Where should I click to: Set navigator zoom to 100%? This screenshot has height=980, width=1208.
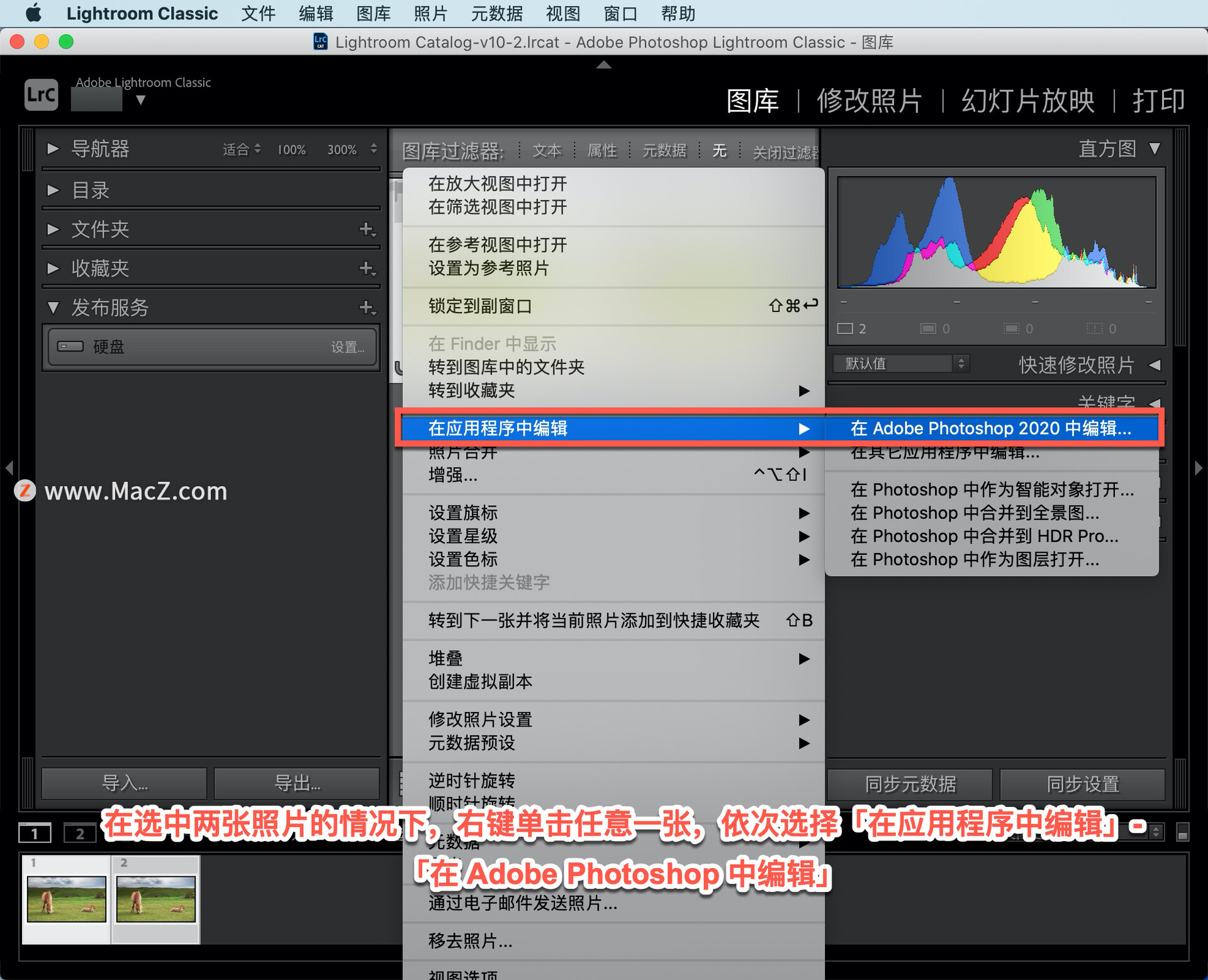click(292, 150)
